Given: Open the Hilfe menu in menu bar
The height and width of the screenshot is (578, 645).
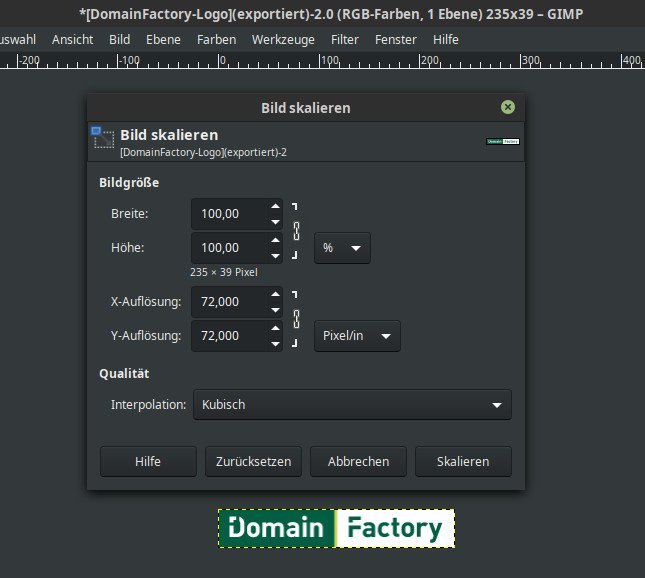Looking at the screenshot, I should 445,39.
